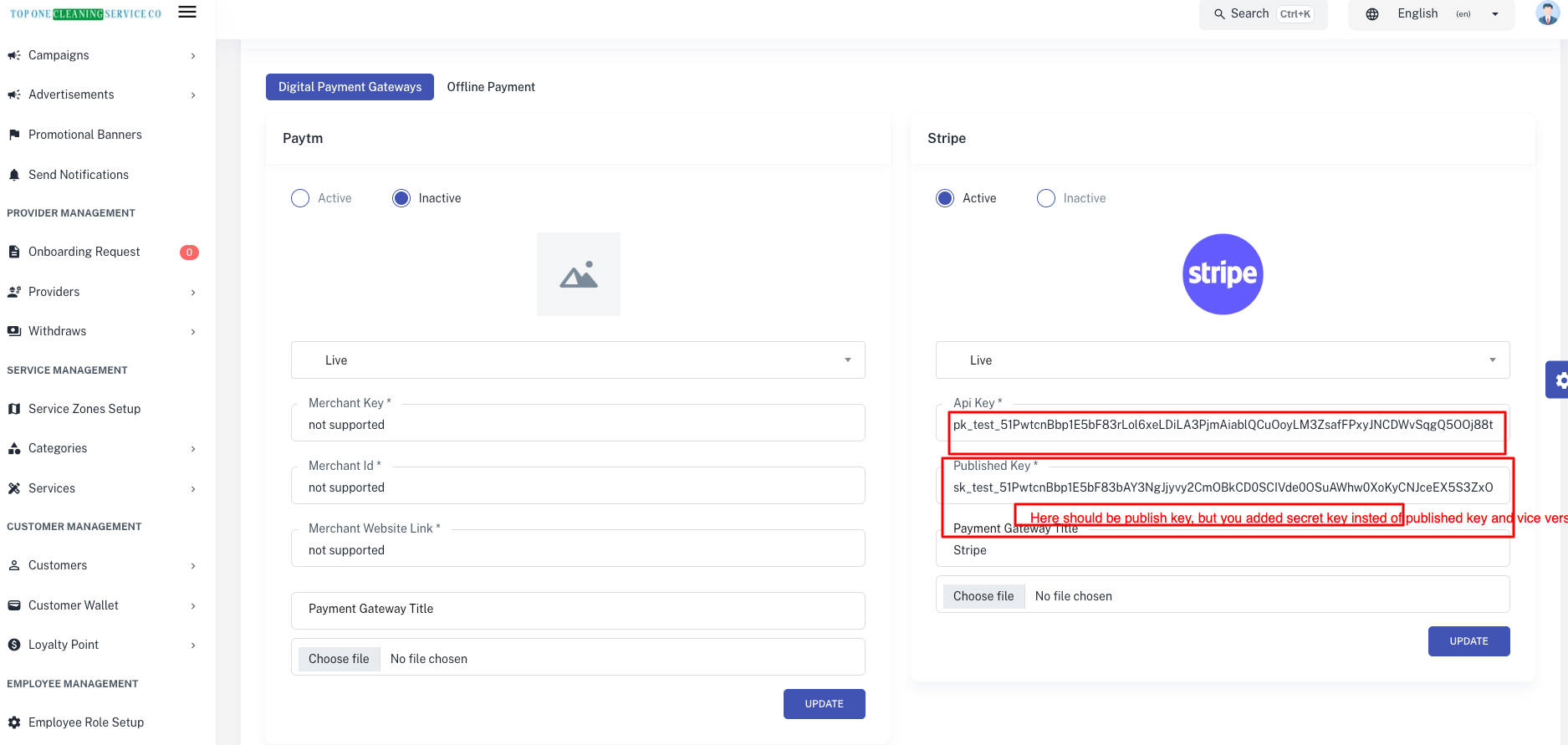The height and width of the screenshot is (745, 1568).
Task: Open the floating settings gear
Action: point(1559,380)
